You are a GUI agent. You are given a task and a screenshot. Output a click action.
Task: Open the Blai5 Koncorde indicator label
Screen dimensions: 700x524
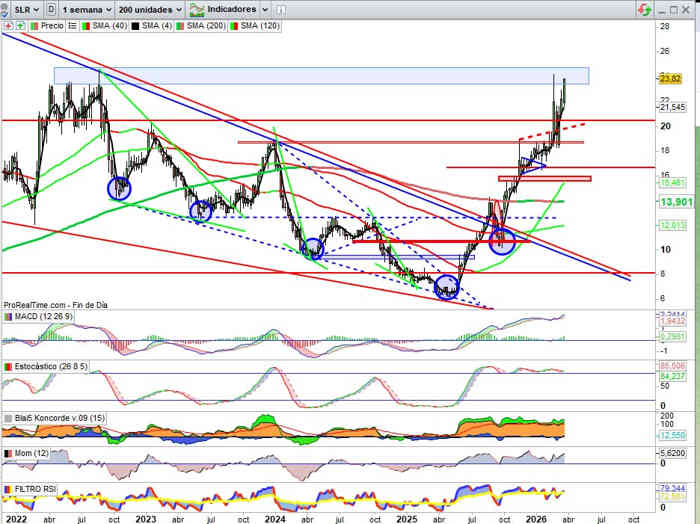(x=57, y=418)
